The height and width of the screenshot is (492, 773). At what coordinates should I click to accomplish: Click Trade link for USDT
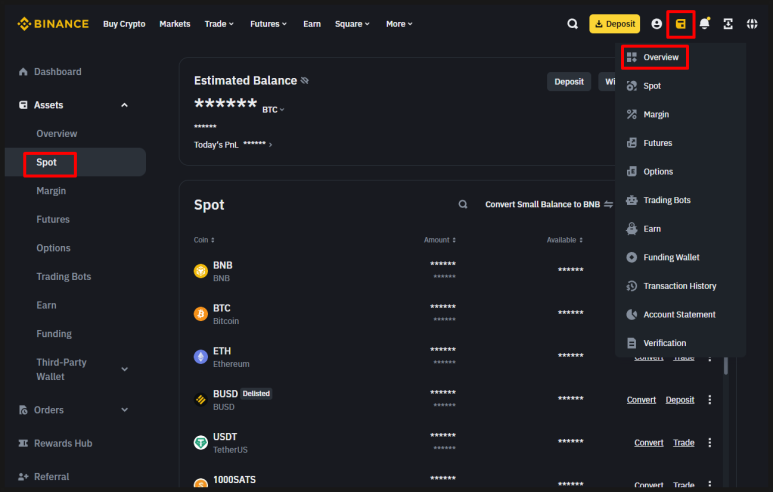(x=684, y=443)
